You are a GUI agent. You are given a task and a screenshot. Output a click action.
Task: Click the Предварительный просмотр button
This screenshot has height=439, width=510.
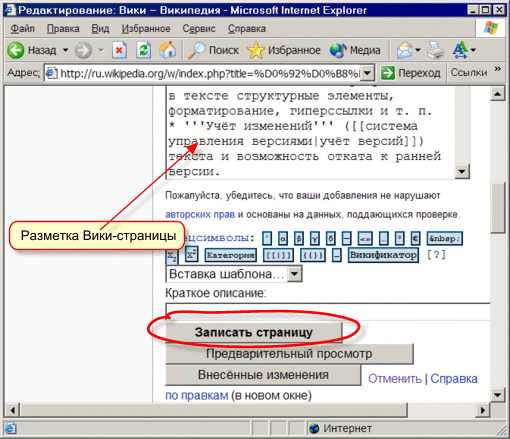pyautogui.click(x=289, y=354)
